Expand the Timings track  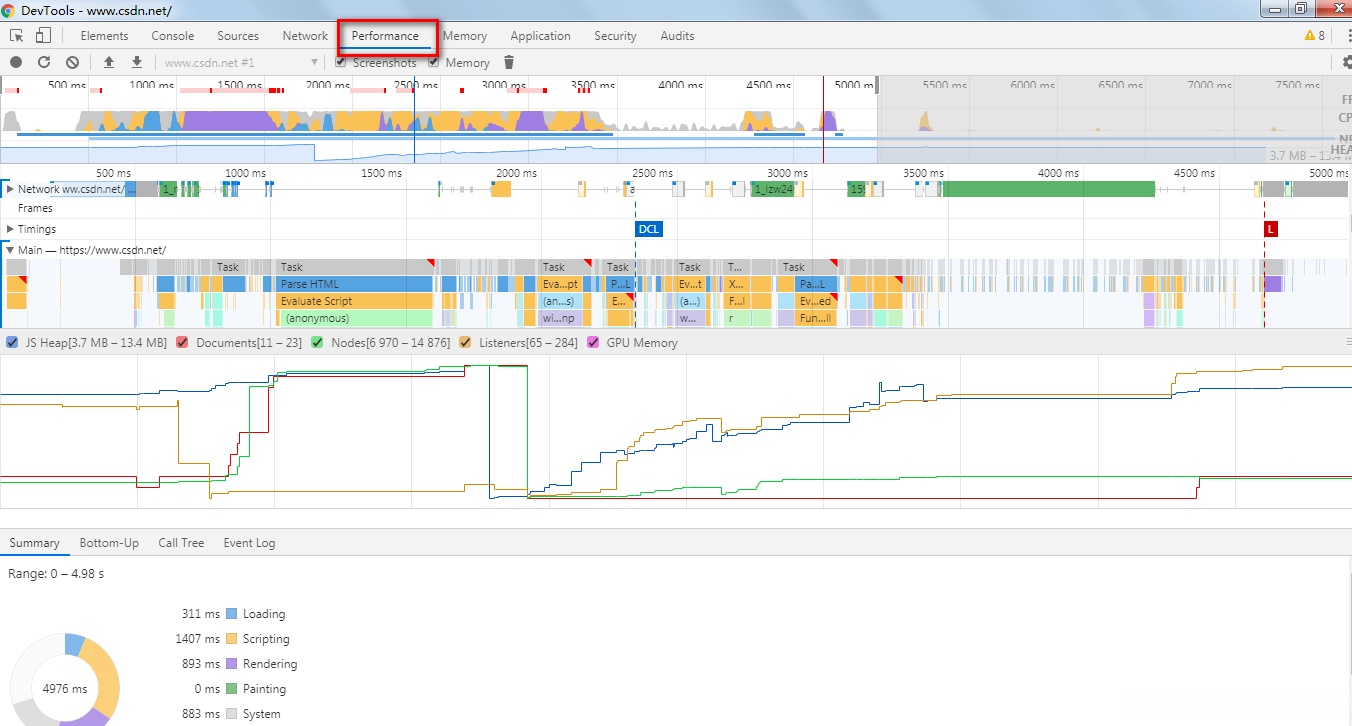pos(10,229)
